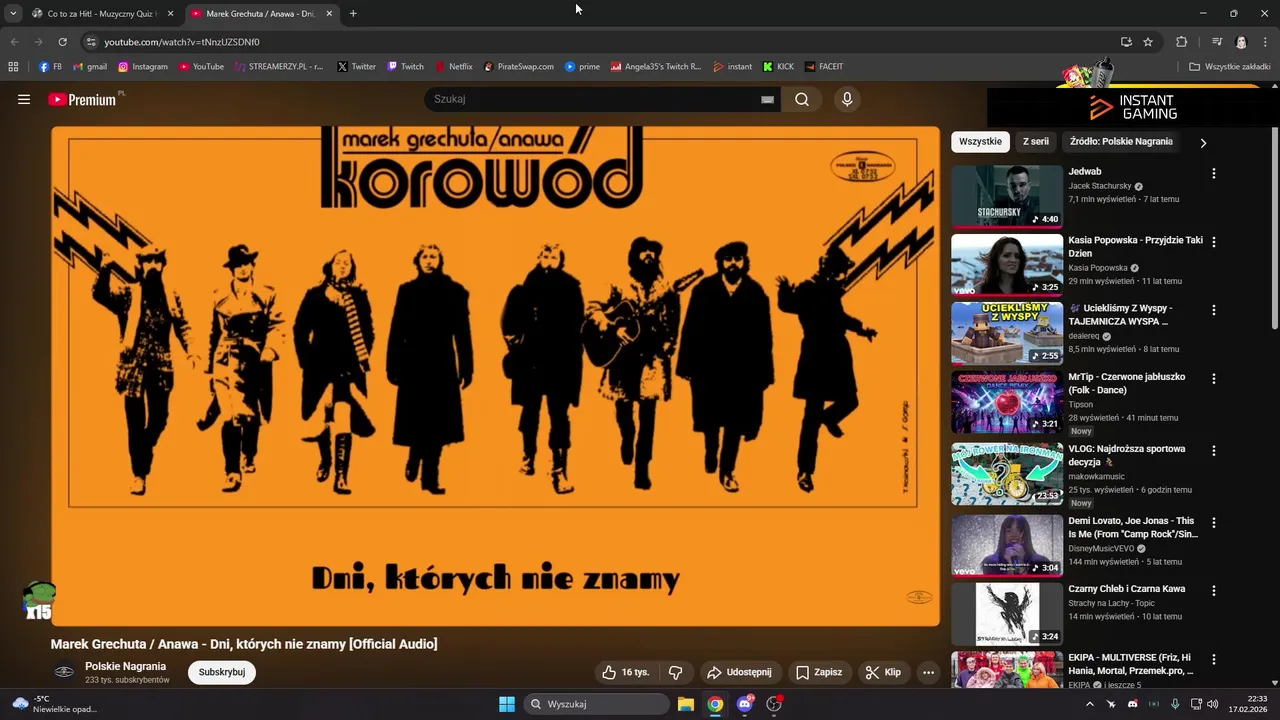The image size is (1280, 720).
Task: Switch to the Co to za Hit tab
Action: (100, 14)
